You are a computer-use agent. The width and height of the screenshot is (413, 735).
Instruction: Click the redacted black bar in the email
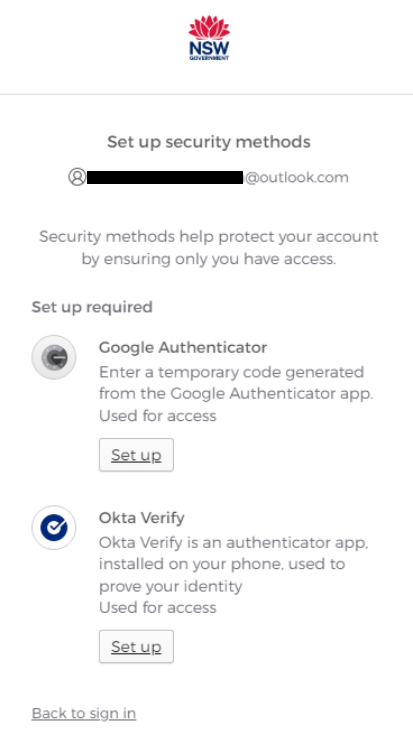(165, 177)
